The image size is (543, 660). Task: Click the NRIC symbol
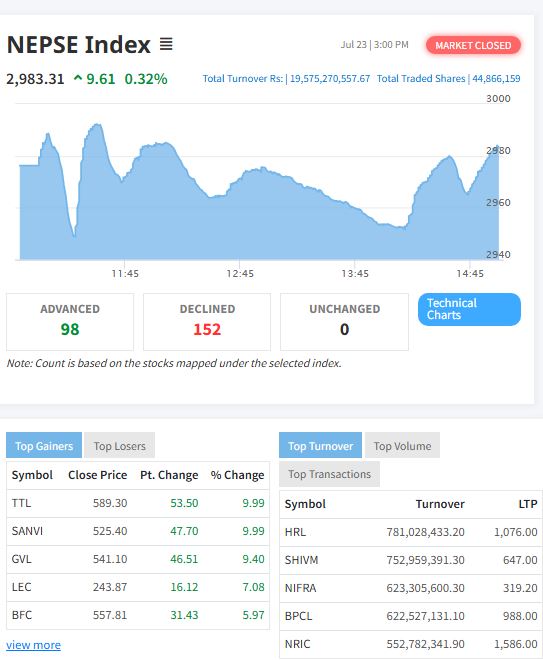[x=297, y=644]
